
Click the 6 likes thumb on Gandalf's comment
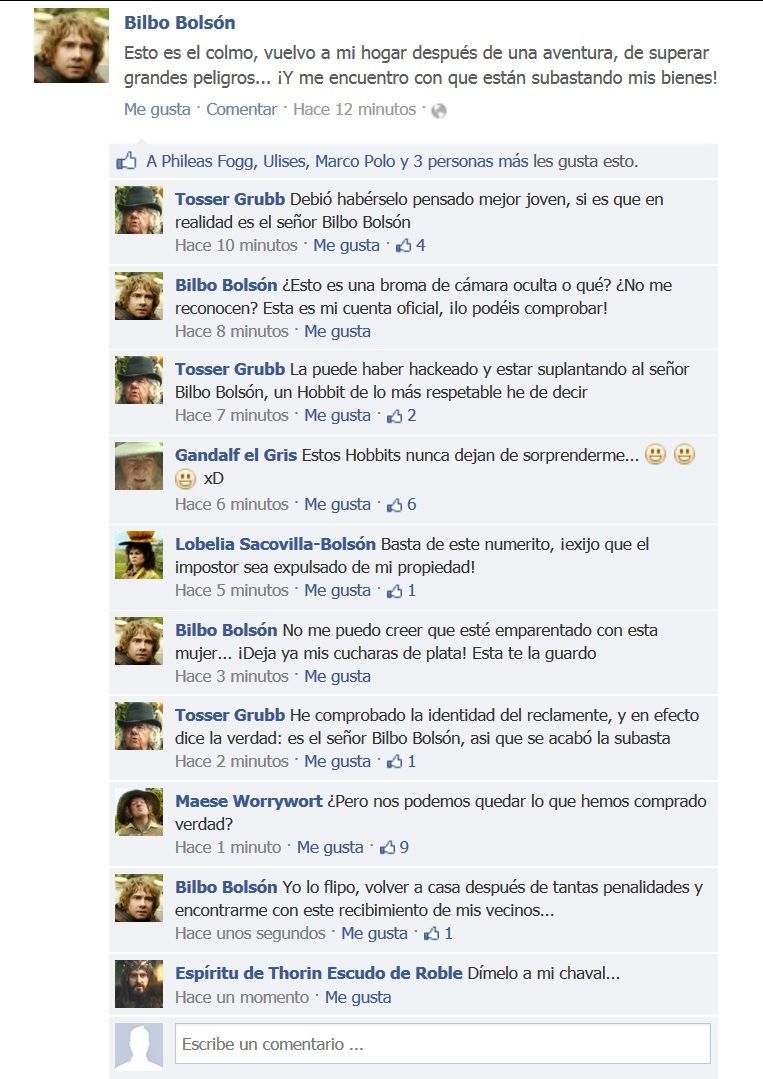(394, 505)
